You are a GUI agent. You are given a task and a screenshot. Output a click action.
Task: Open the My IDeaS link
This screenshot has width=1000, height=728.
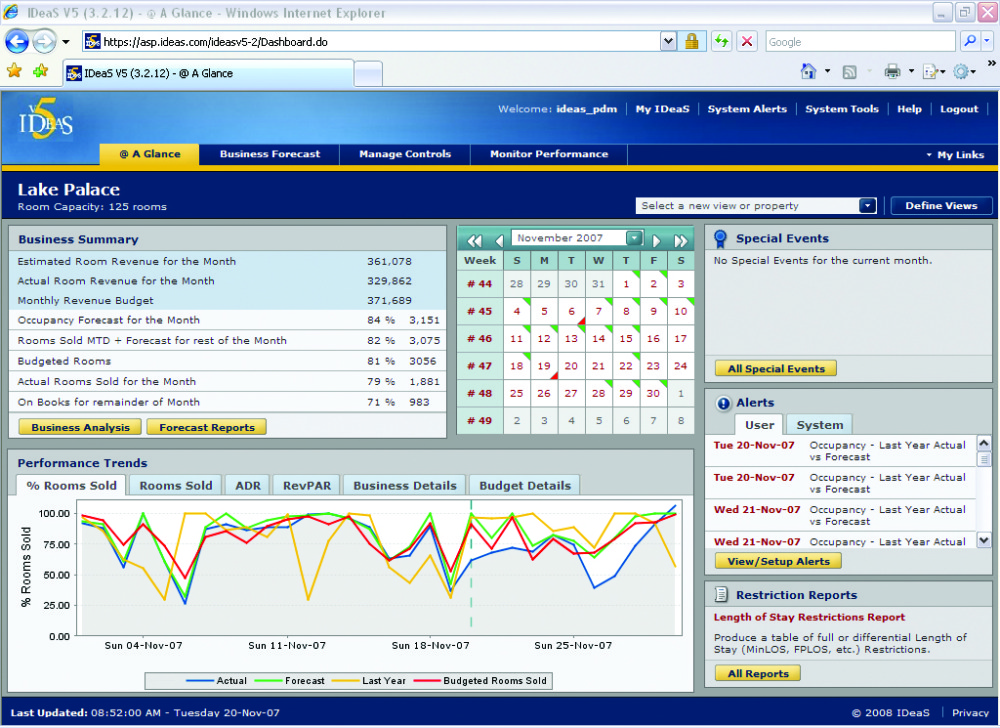[x=662, y=109]
